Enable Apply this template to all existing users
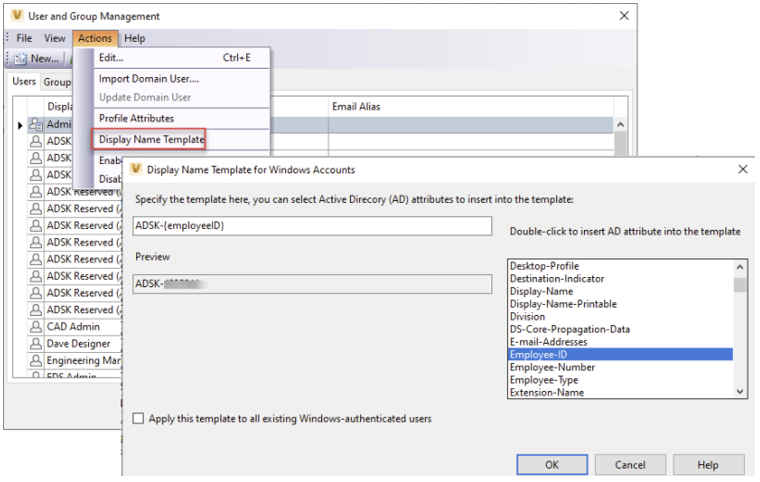Screen dimensions: 760x482 point(139,418)
